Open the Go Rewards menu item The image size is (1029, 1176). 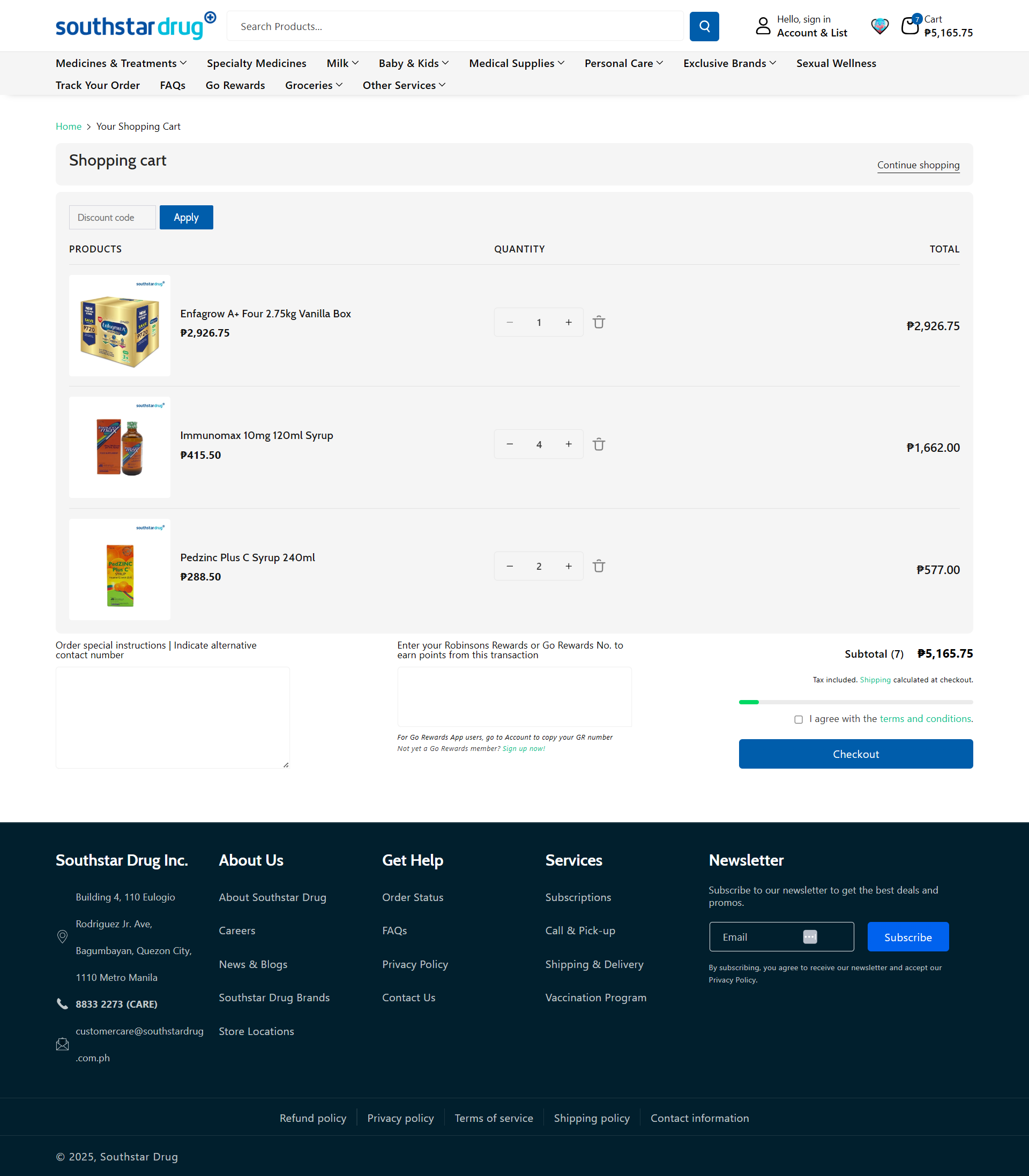pos(235,85)
